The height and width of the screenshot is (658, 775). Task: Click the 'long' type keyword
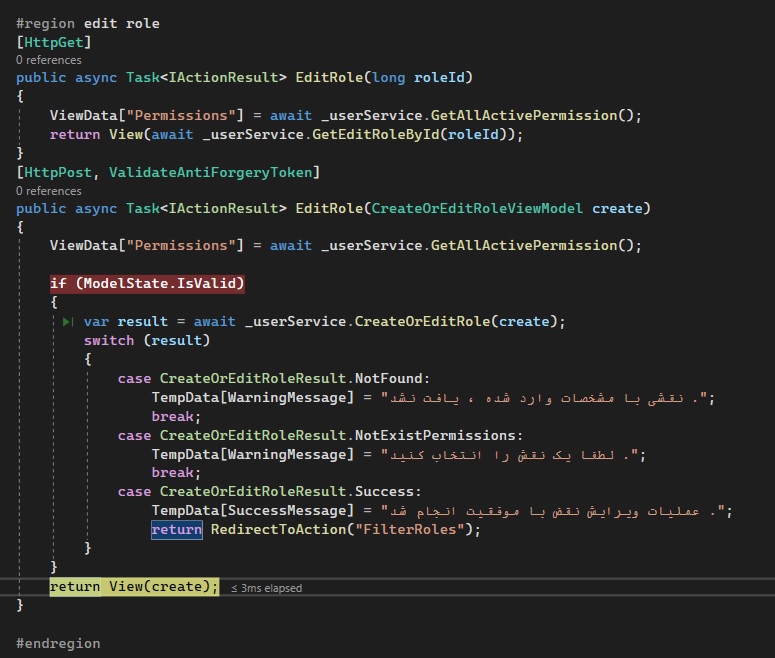pyautogui.click(x=388, y=78)
